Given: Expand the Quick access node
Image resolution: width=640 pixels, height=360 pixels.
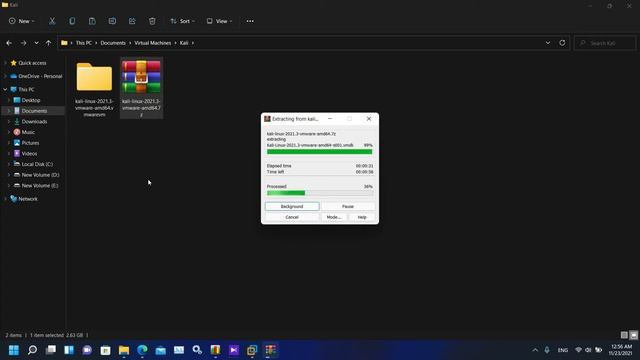Looking at the screenshot, I should (5, 63).
